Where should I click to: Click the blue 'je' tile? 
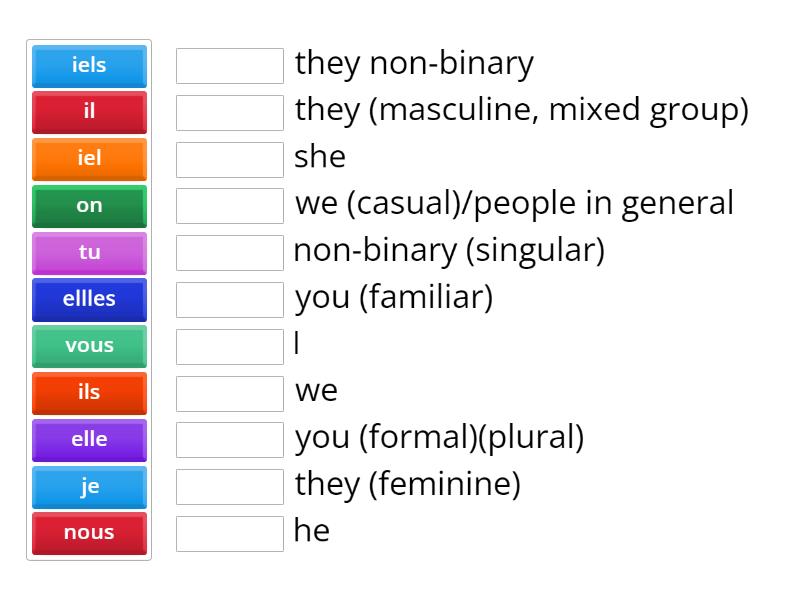pos(89,488)
